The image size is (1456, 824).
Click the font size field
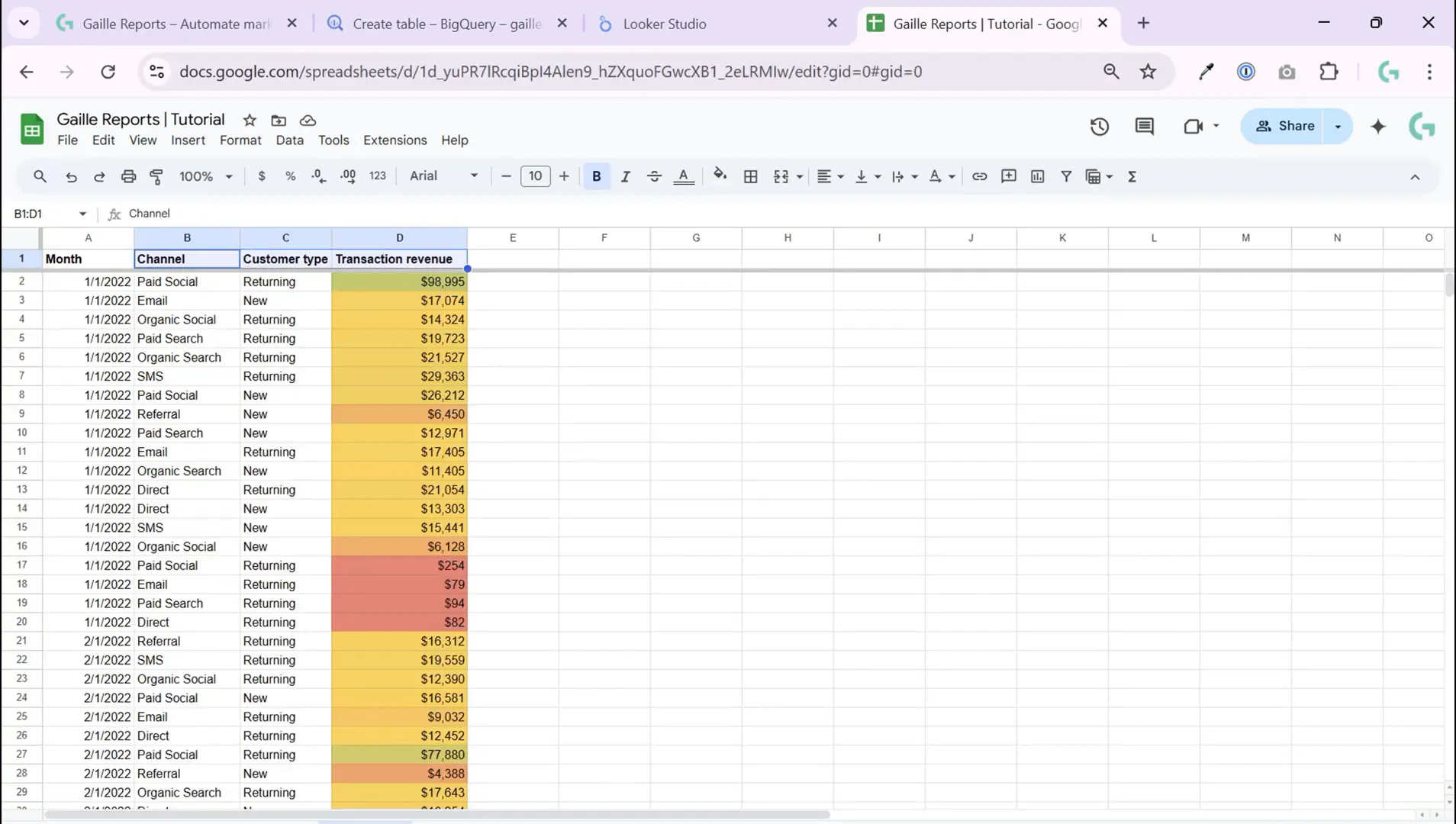535,176
